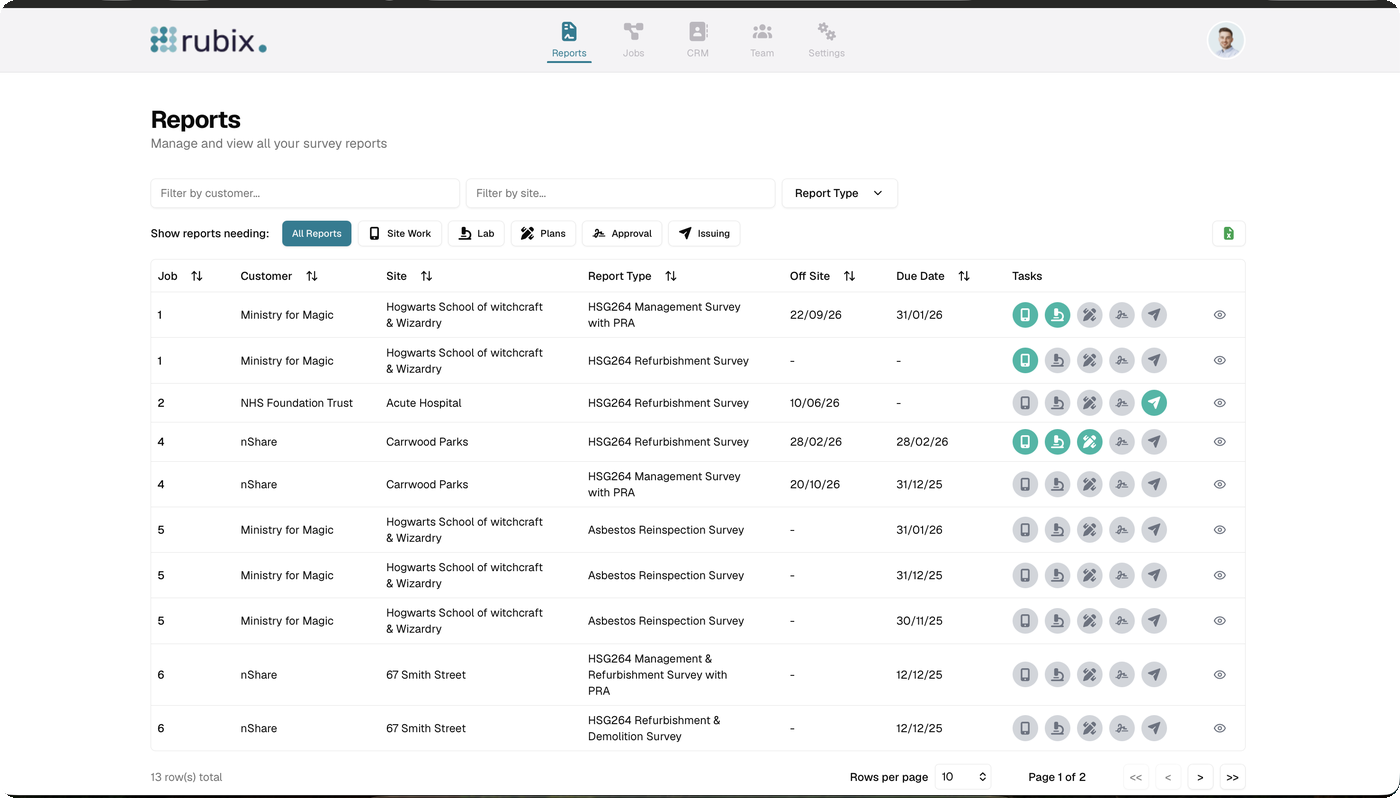Select the All Reports filter
Screen dimensions: 1400x798
pos(317,233)
